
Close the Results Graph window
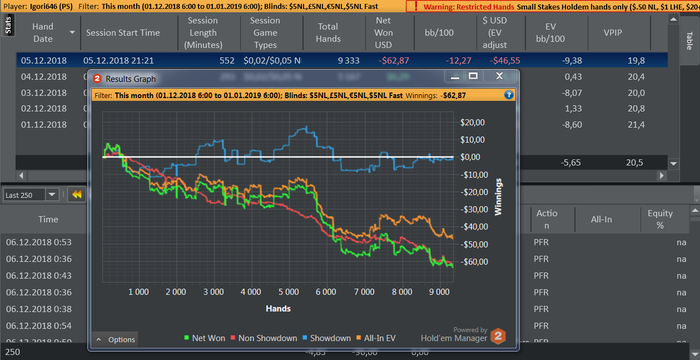coord(500,76)
